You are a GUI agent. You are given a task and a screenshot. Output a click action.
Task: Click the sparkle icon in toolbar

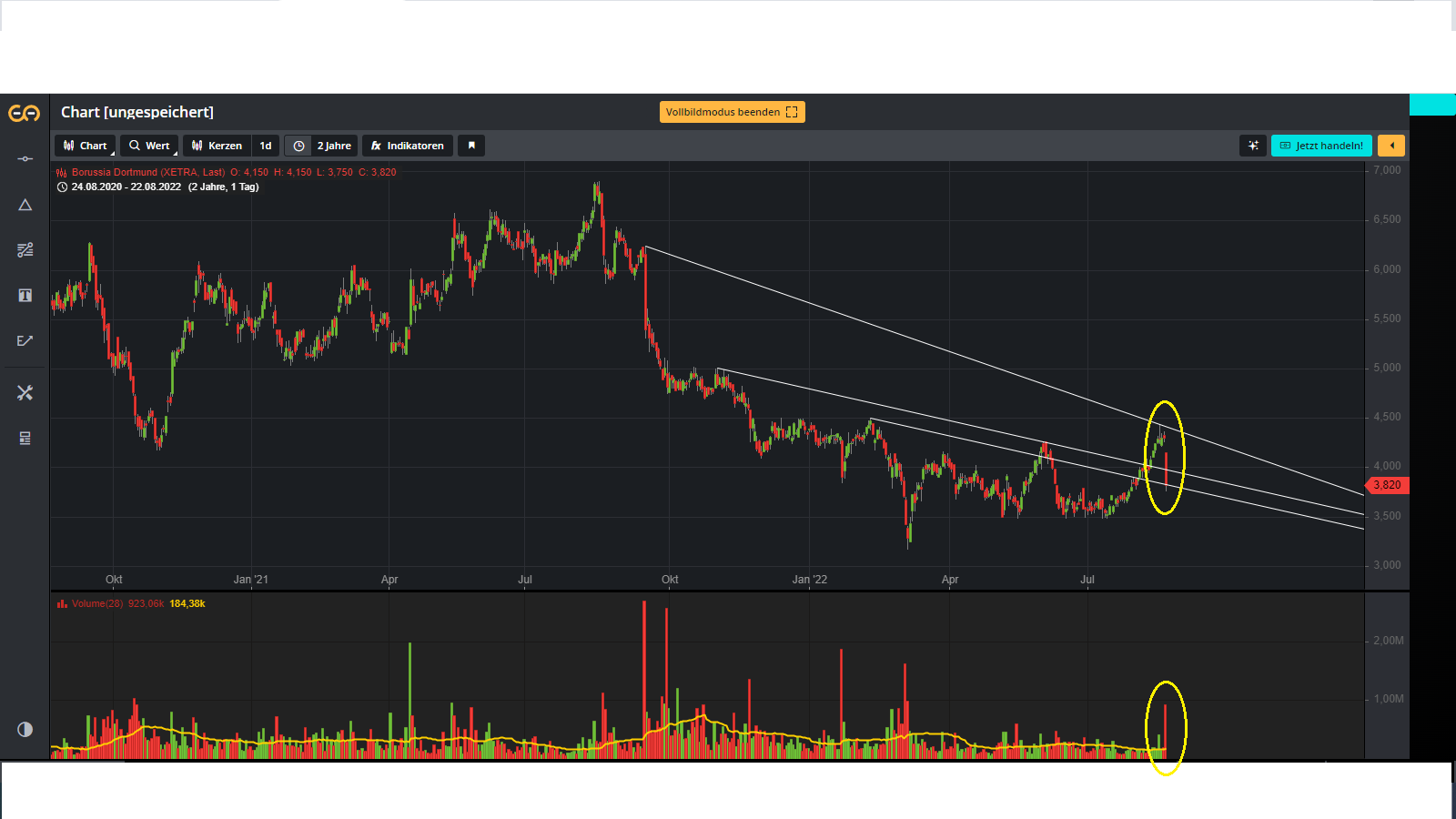[1253, 146]
